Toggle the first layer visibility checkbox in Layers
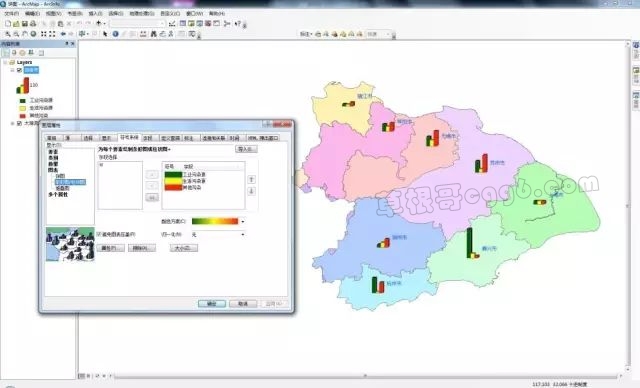This screenshot has width=640, height=388. coord(19,70)
